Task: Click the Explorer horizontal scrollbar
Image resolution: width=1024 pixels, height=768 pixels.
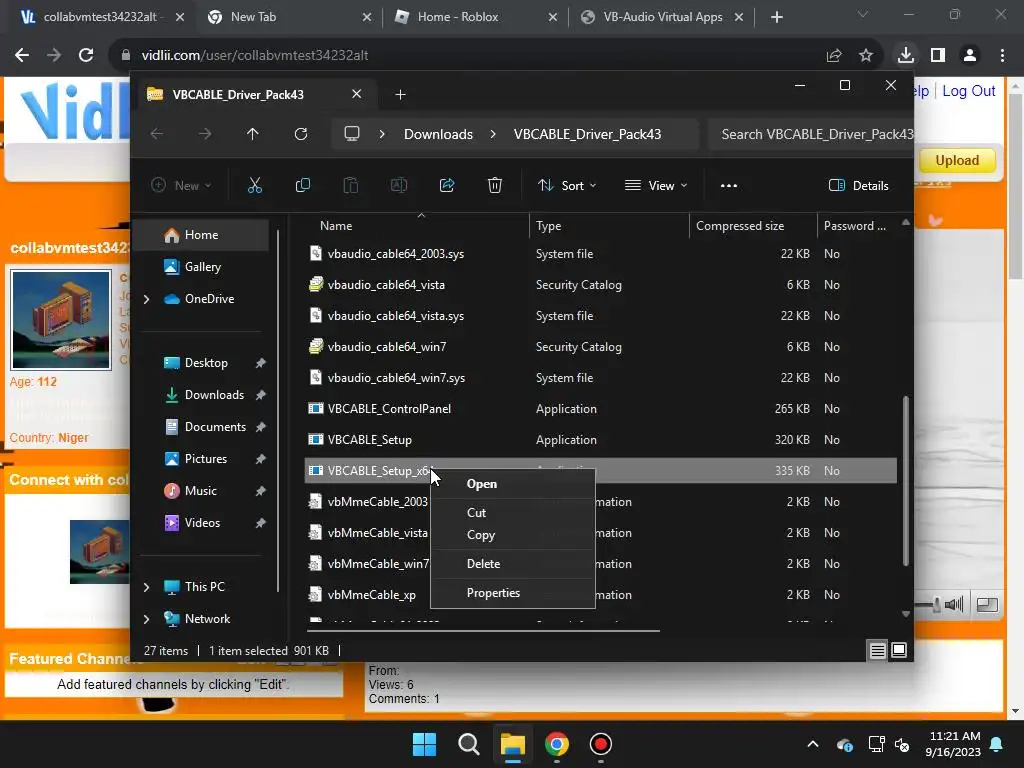Action: [x=483, y=631]
